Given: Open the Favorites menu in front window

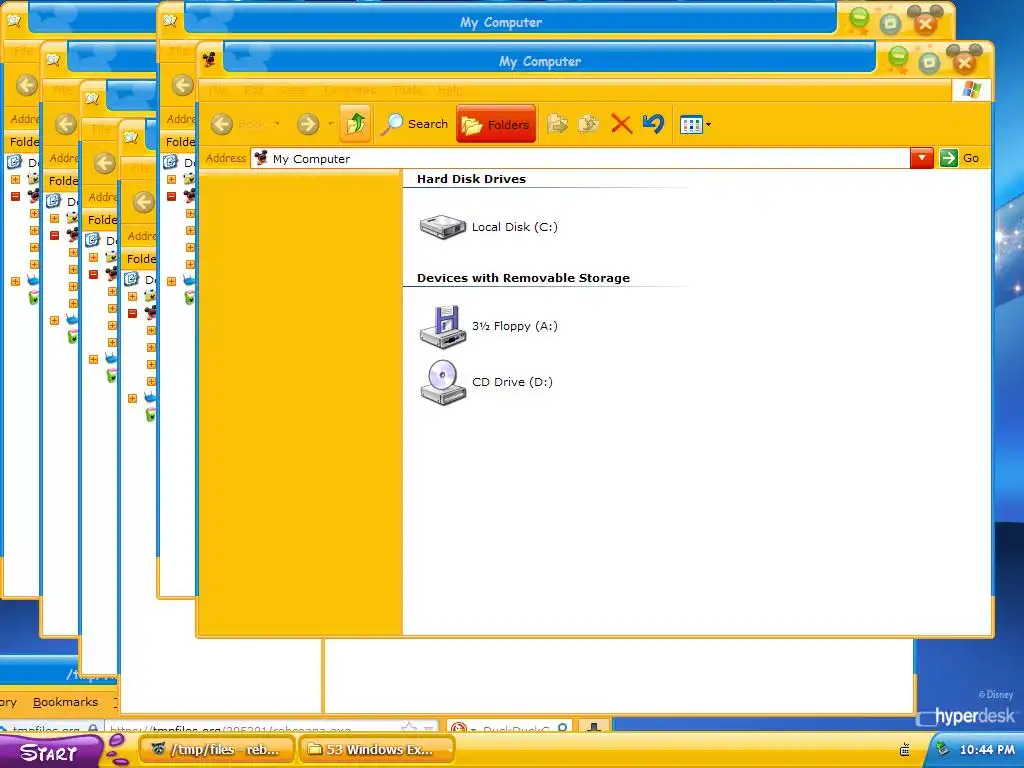Looking at the screenshot, I should 349,90.
